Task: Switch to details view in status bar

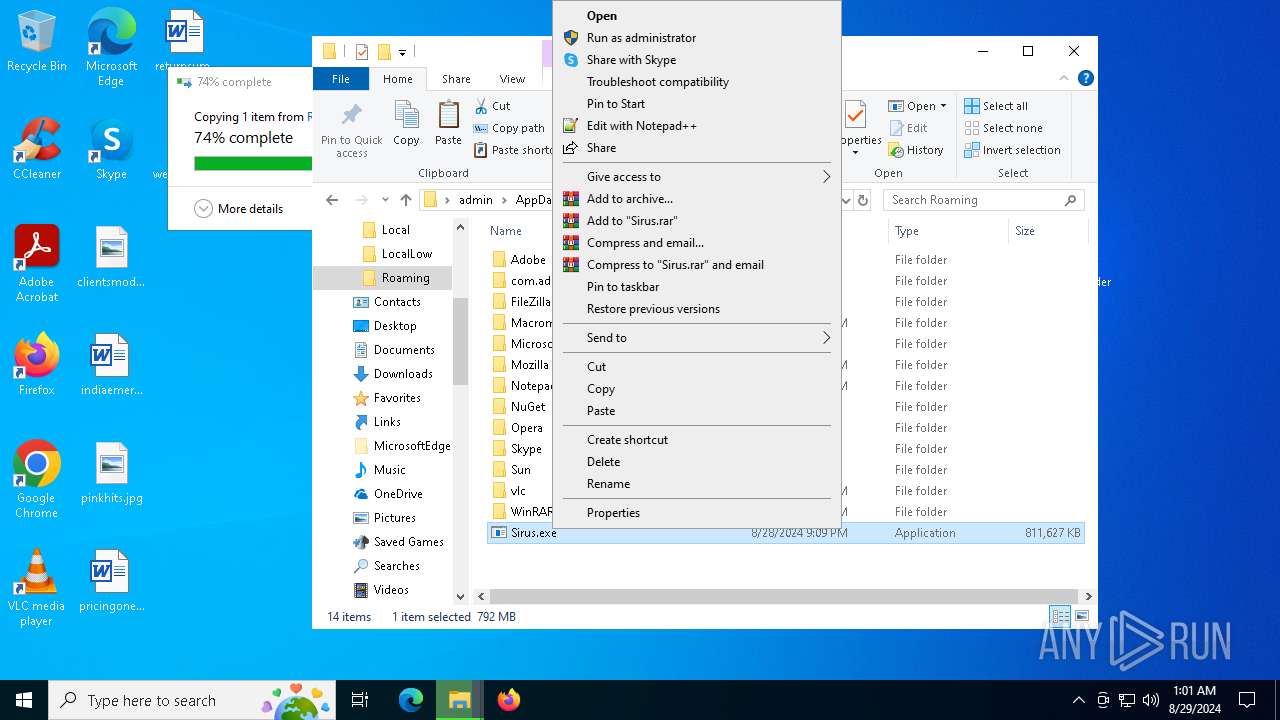Action: click(1060, 616)
